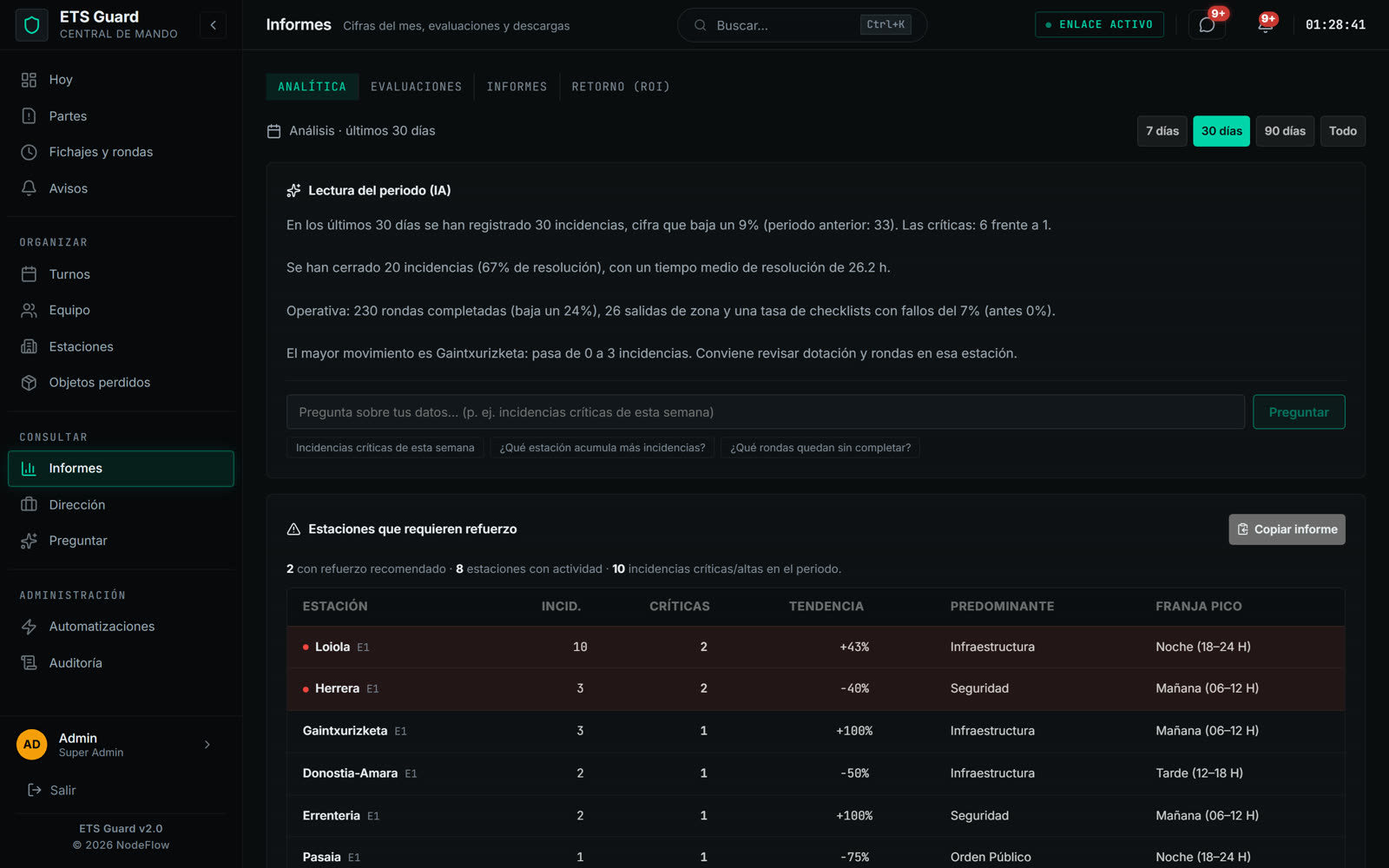The image size is (1389, 868).
Task: Open Turnos in the sidebar
Action: (121, 274)
